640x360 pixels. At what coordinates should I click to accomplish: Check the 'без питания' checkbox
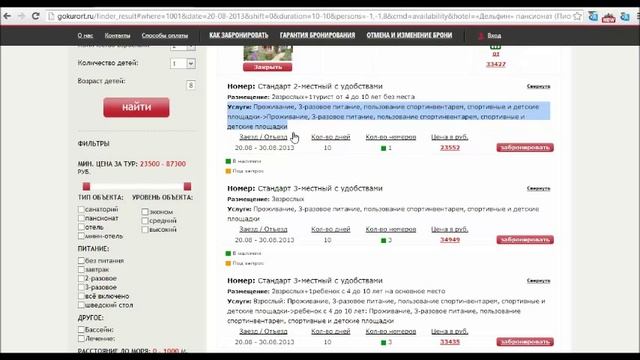(x=81, y=260)
